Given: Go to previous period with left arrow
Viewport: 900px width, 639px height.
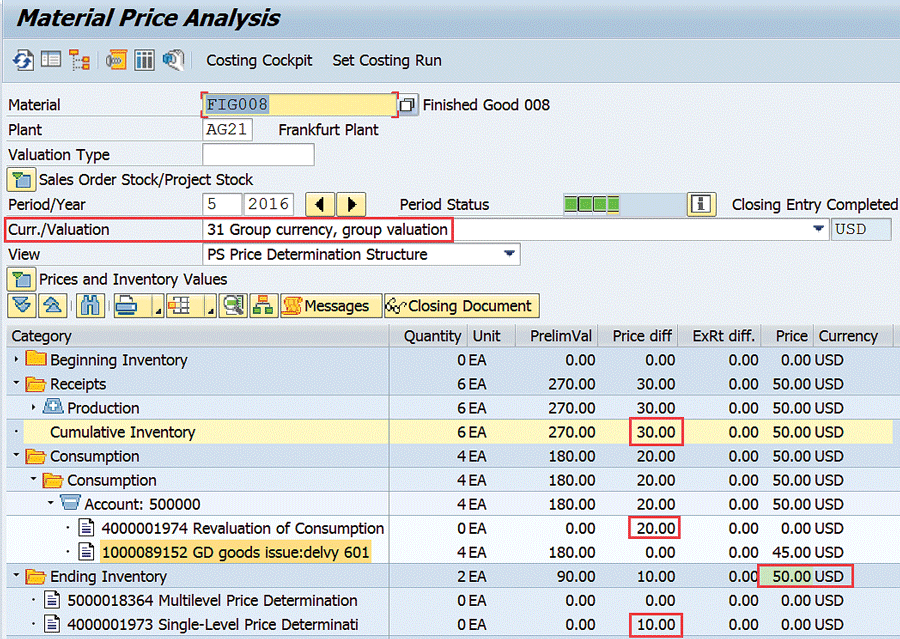Looking at the screenshot, I should coord(318,204).
